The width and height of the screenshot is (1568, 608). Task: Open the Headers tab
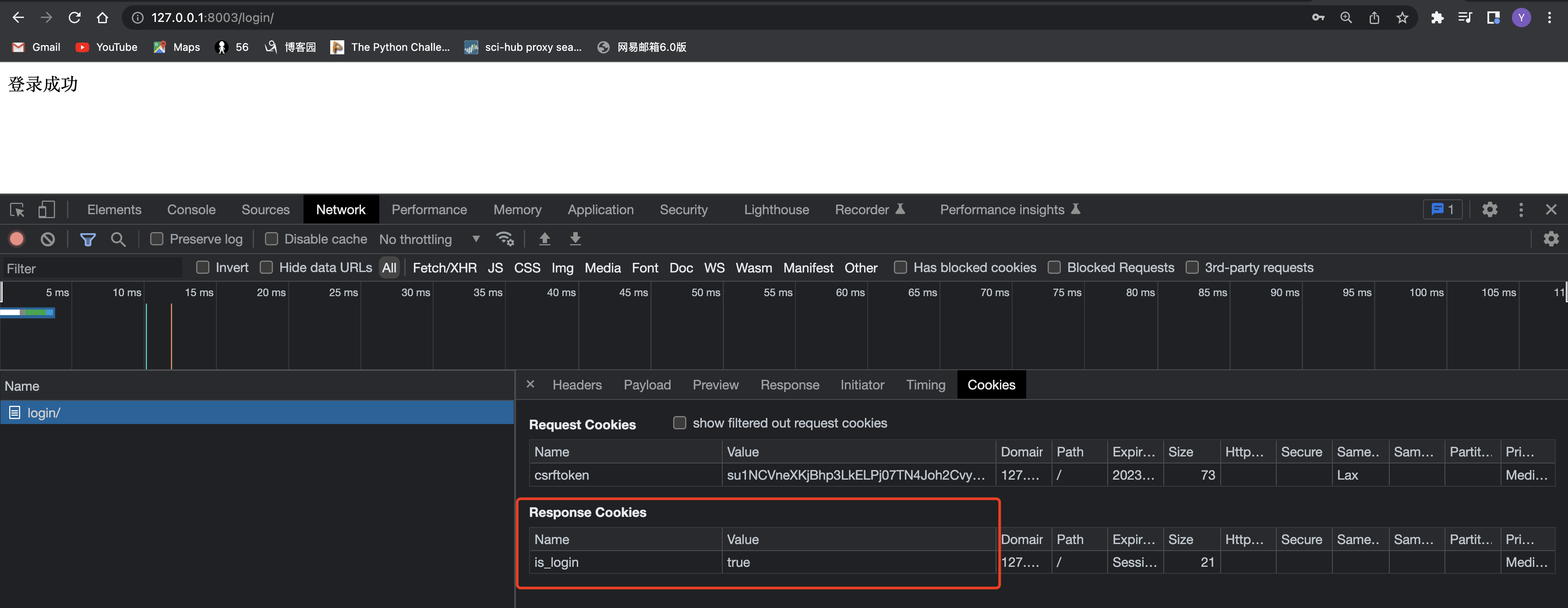point(577,385)
